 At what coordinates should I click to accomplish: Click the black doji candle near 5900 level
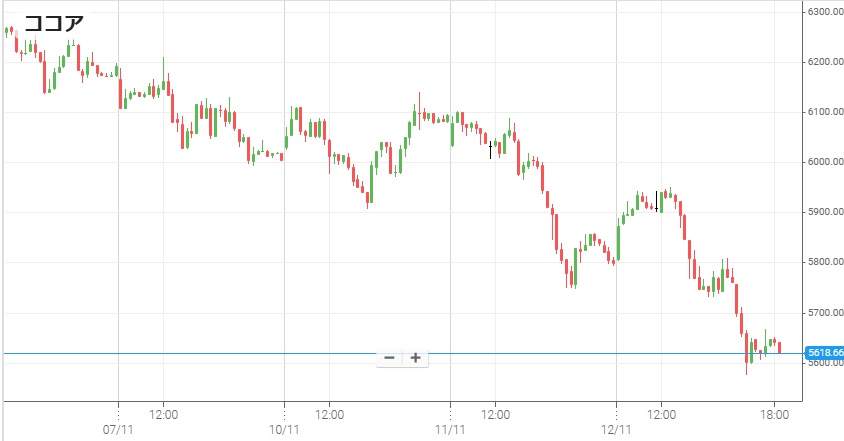click(x=656, y=202)
